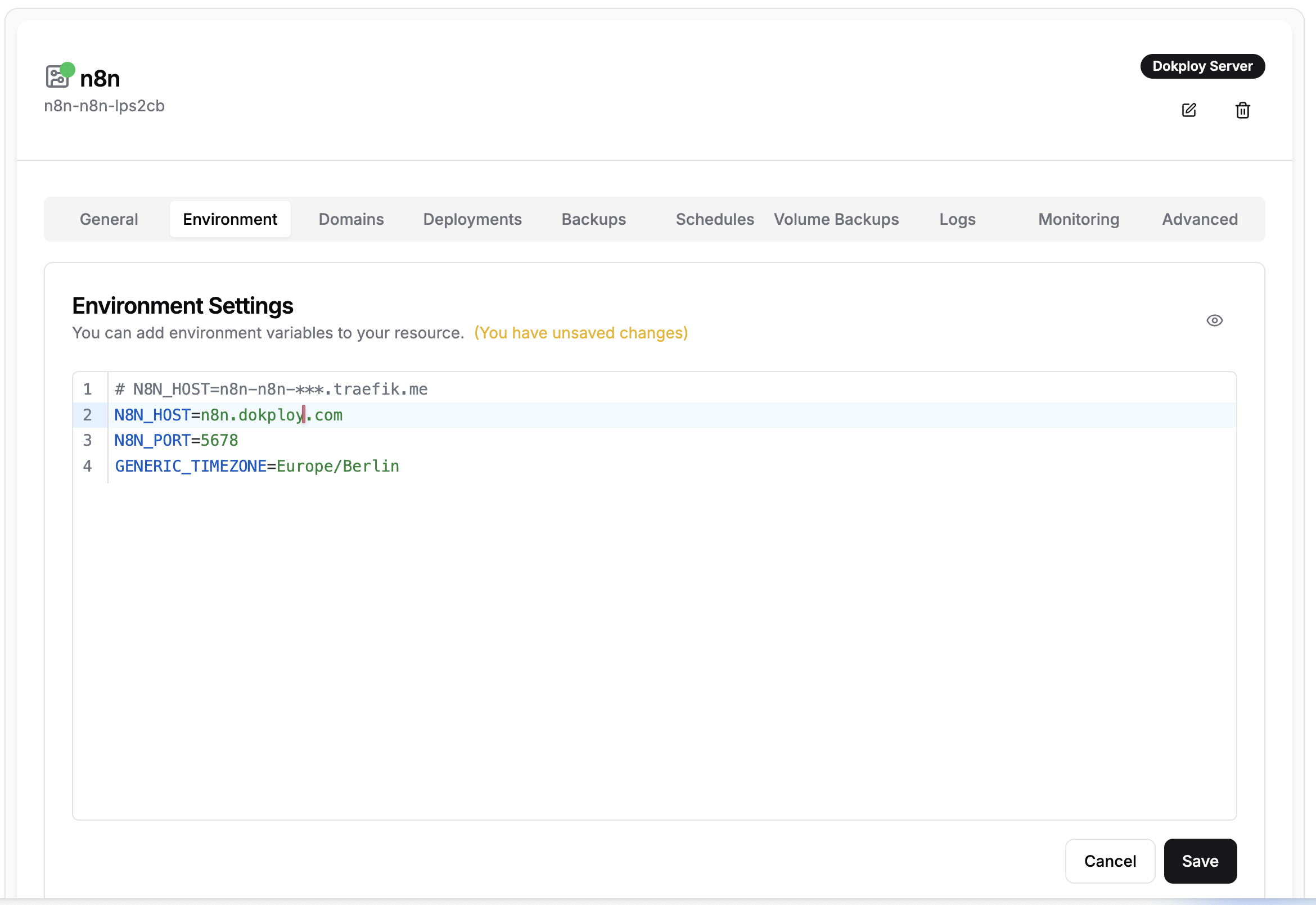Click the n8n compose service icon
The width and height of the screenshot is (1316, 905).
(x=57, y=76)
